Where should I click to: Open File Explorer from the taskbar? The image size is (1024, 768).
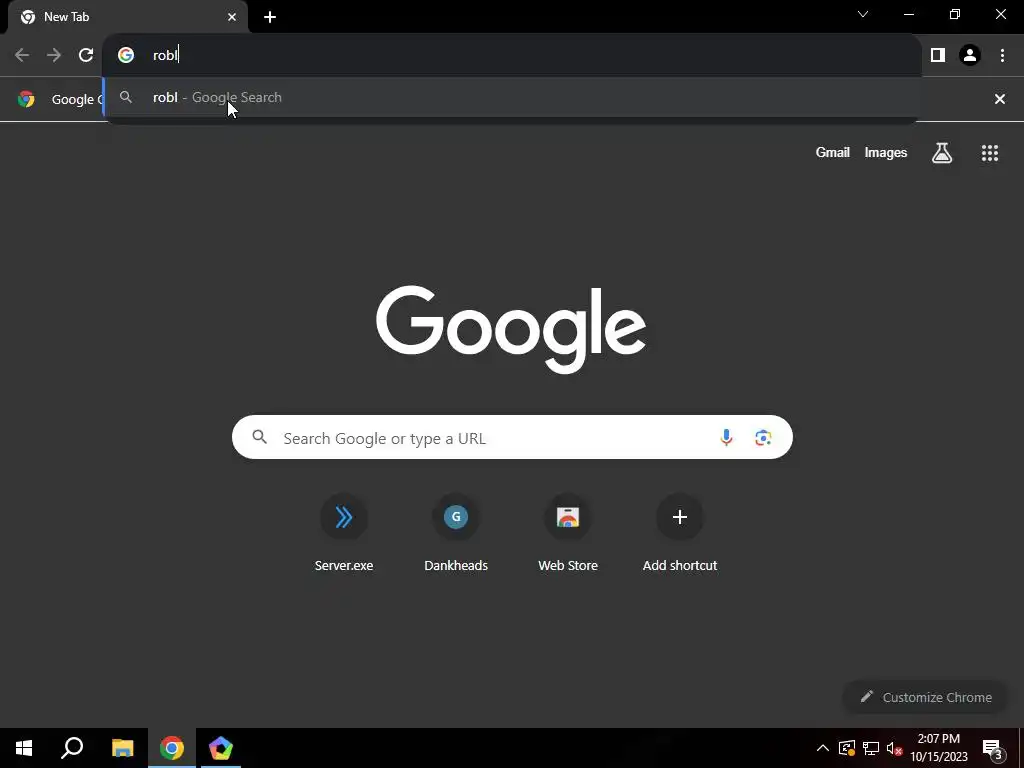coord(122,748)
